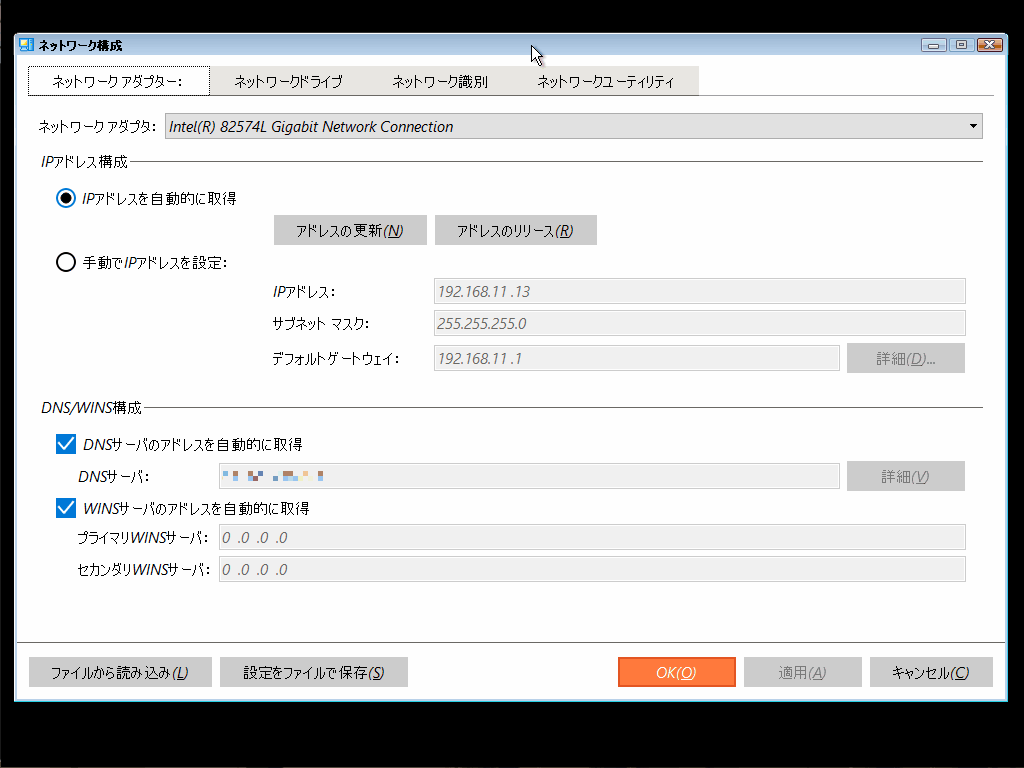Click the network configuration application icon in titlebar
This screenshot has width=1024, height=768.
pos(24,44)
